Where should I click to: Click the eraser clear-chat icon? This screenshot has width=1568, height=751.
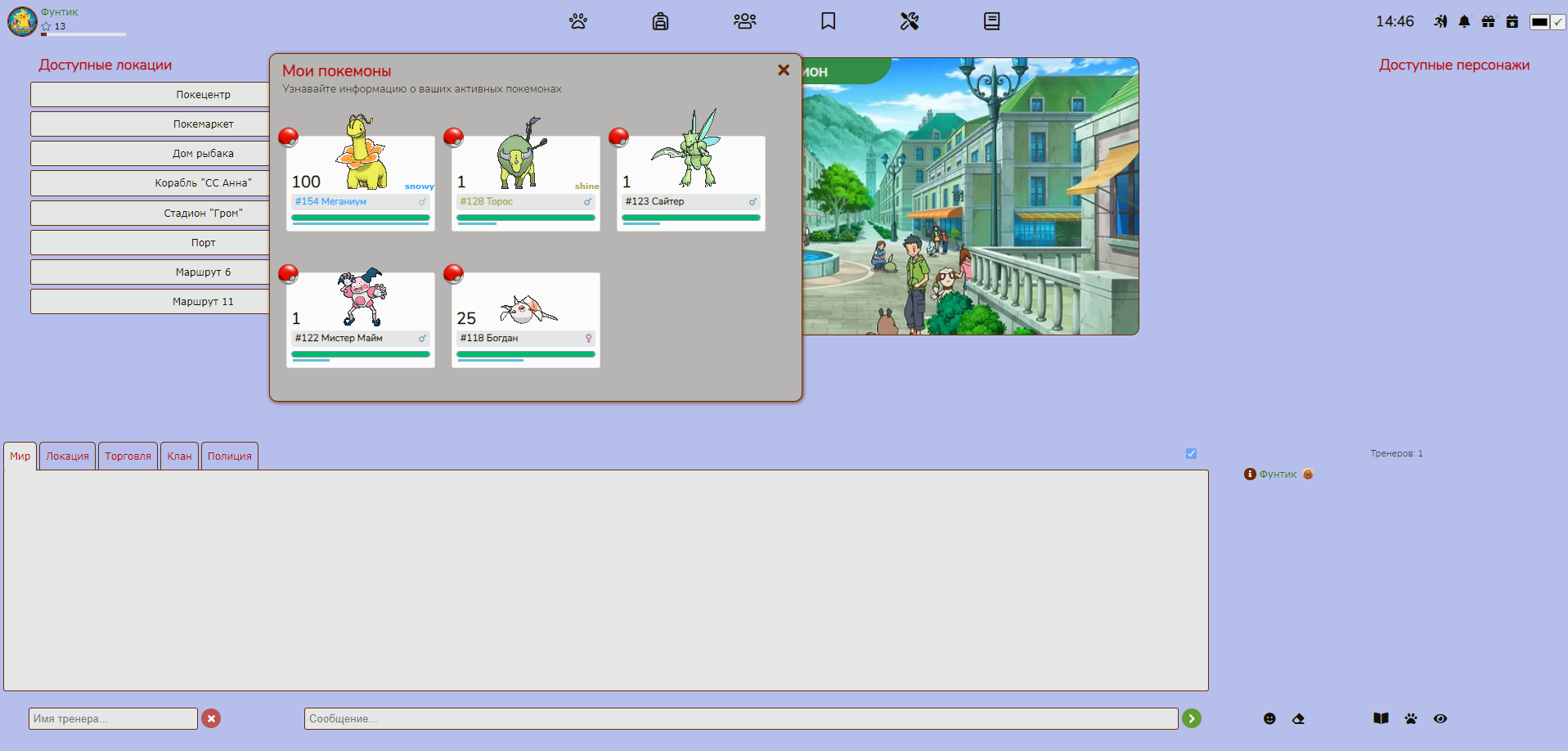click(1298, 718)
